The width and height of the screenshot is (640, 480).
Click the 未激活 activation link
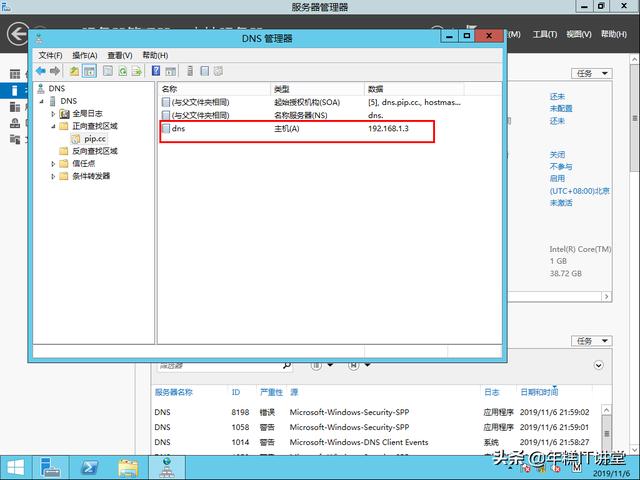pyautogui.click(x=561, y=202)
